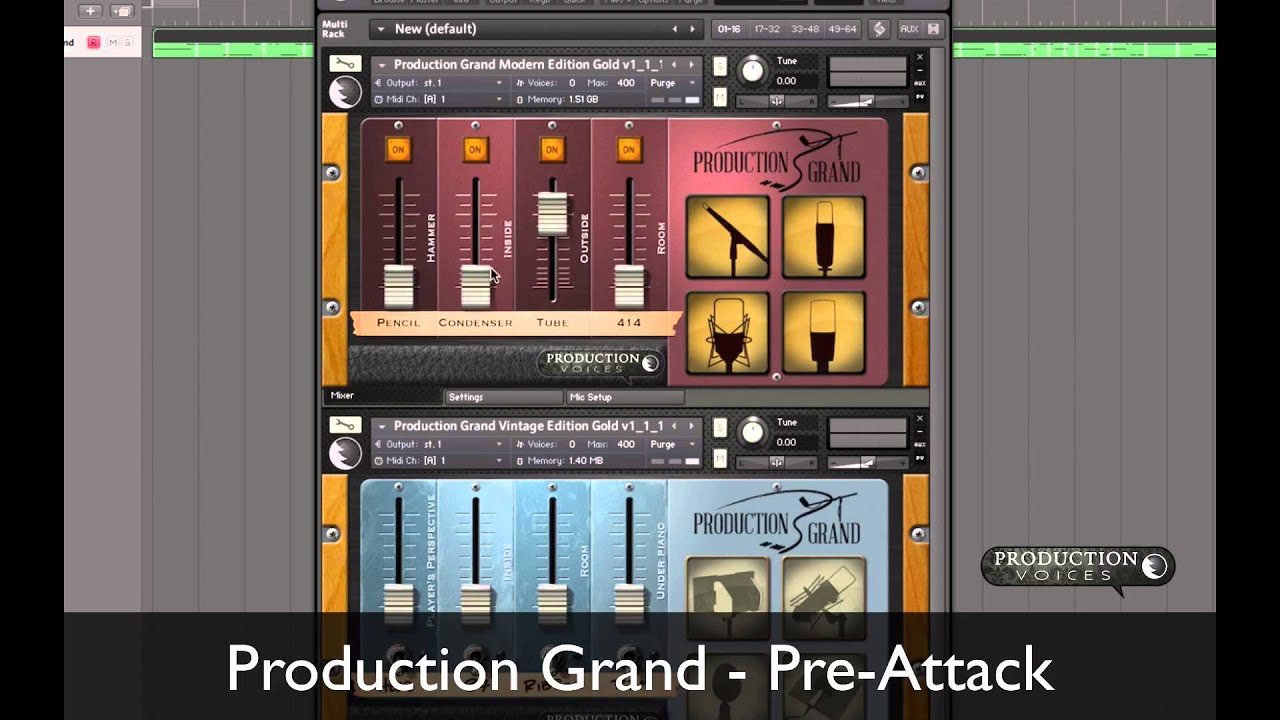
Task: Solo the Vintage Edition instrument
Action: pyautogui.click(x=720, y=427)
